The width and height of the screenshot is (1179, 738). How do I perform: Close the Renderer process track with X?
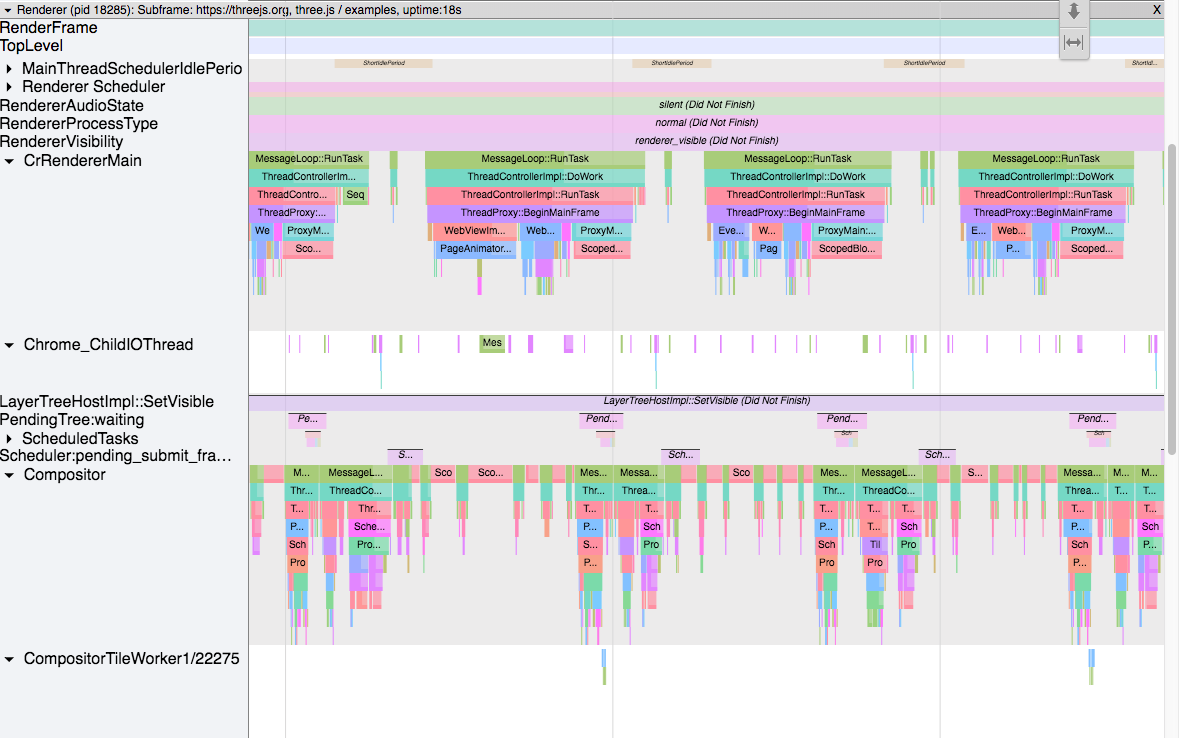pyautogui.click(x=1157, y=9)
